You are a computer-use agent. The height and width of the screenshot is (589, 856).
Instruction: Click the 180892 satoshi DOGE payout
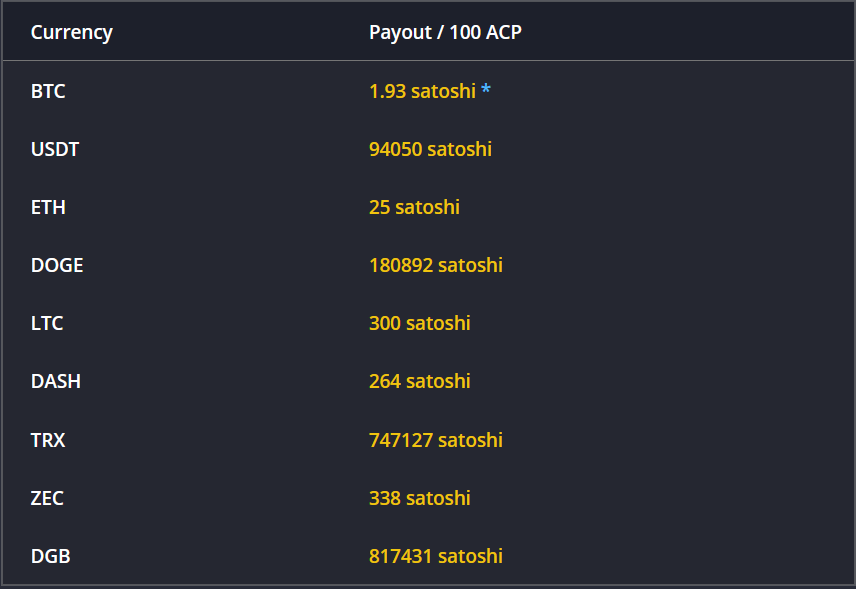[x=436, y=265]
